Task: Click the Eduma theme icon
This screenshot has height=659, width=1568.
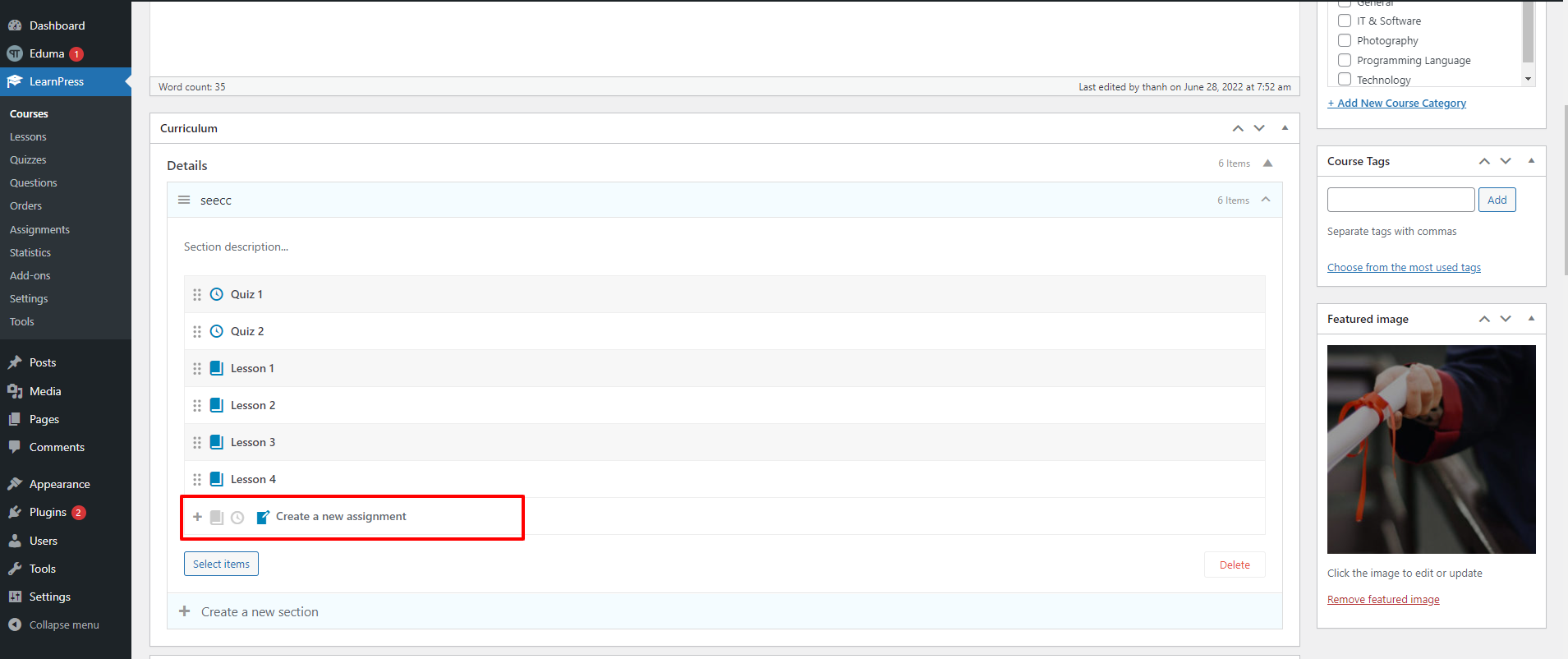Action: (15, 53)
